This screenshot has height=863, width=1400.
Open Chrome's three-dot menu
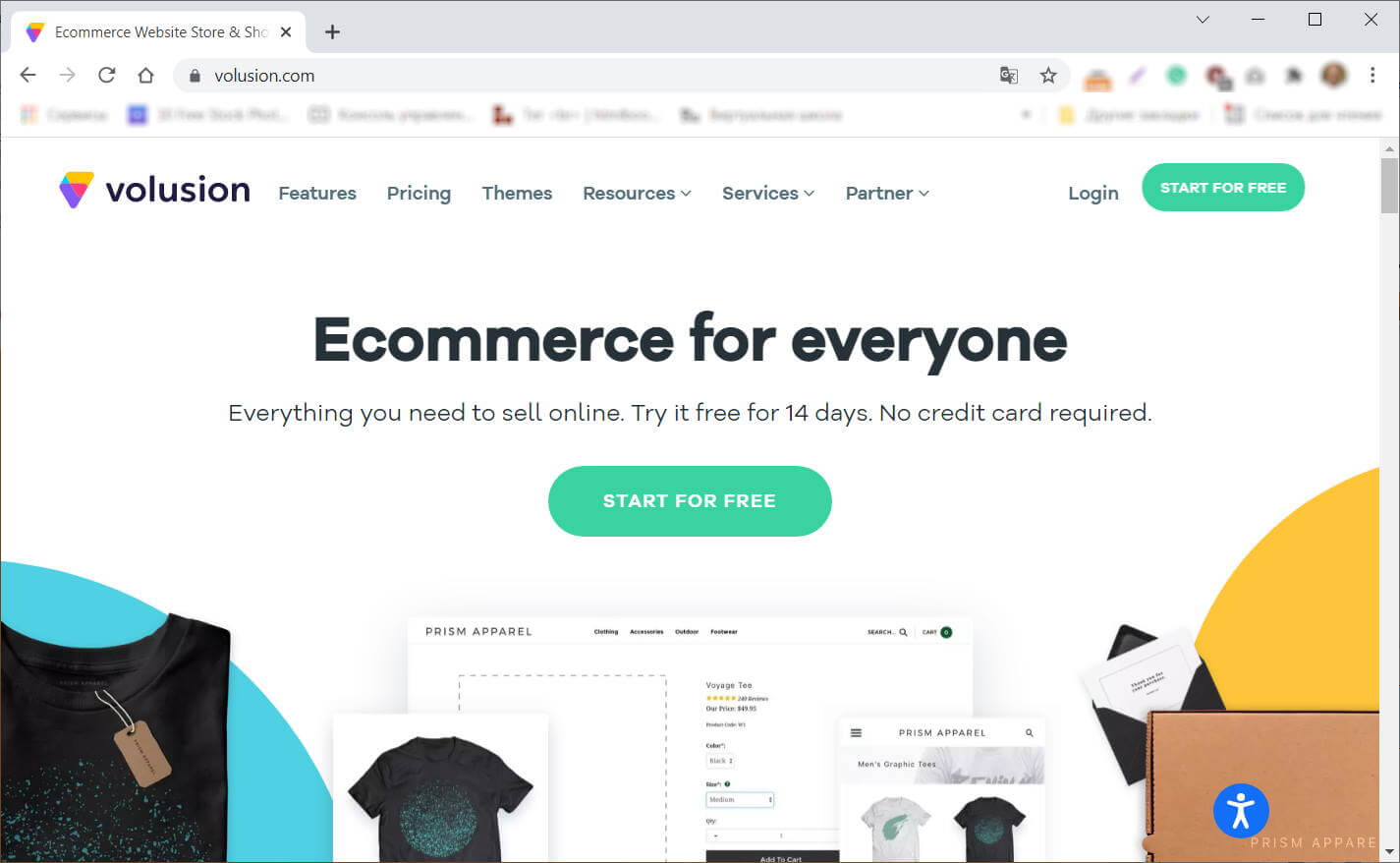click(1372, 76)
